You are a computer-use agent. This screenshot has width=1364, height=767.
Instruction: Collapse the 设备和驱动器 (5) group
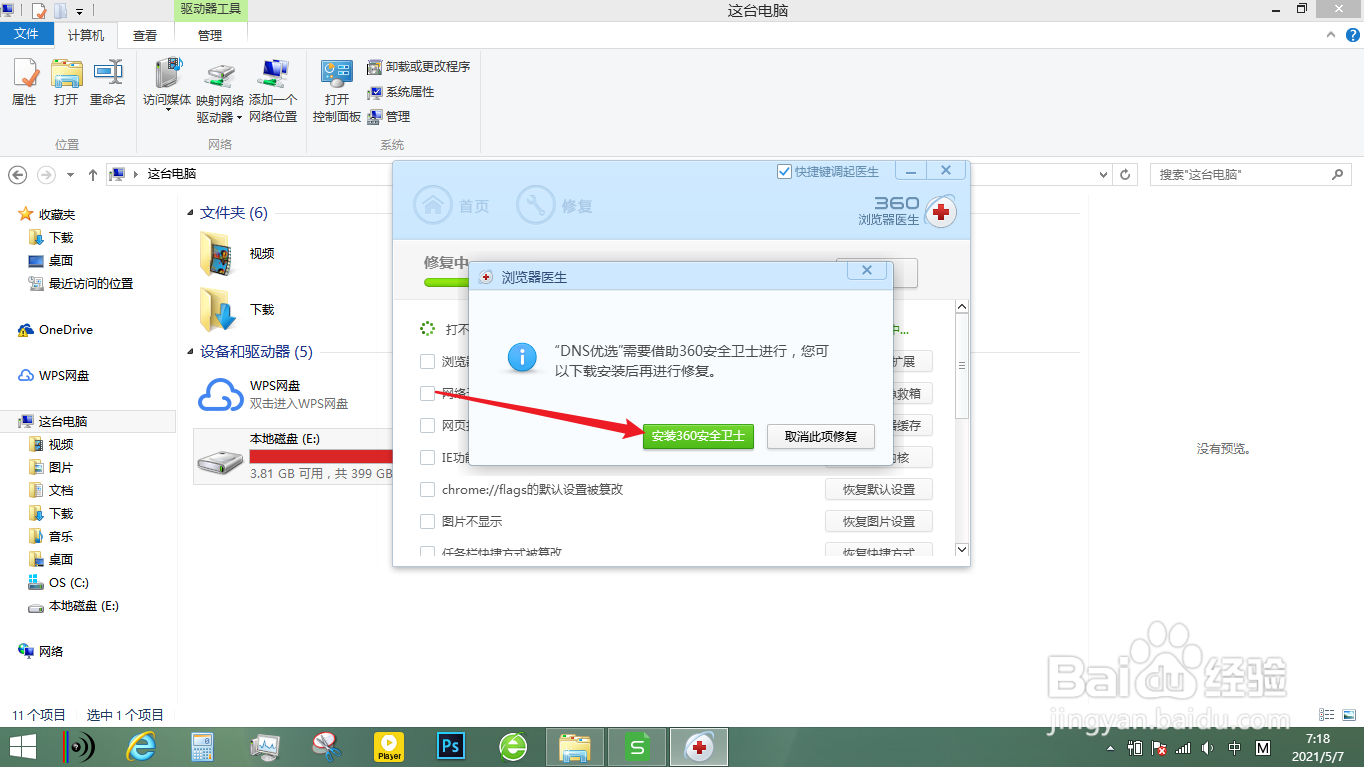pyautogui.click(x=191, y=352)
